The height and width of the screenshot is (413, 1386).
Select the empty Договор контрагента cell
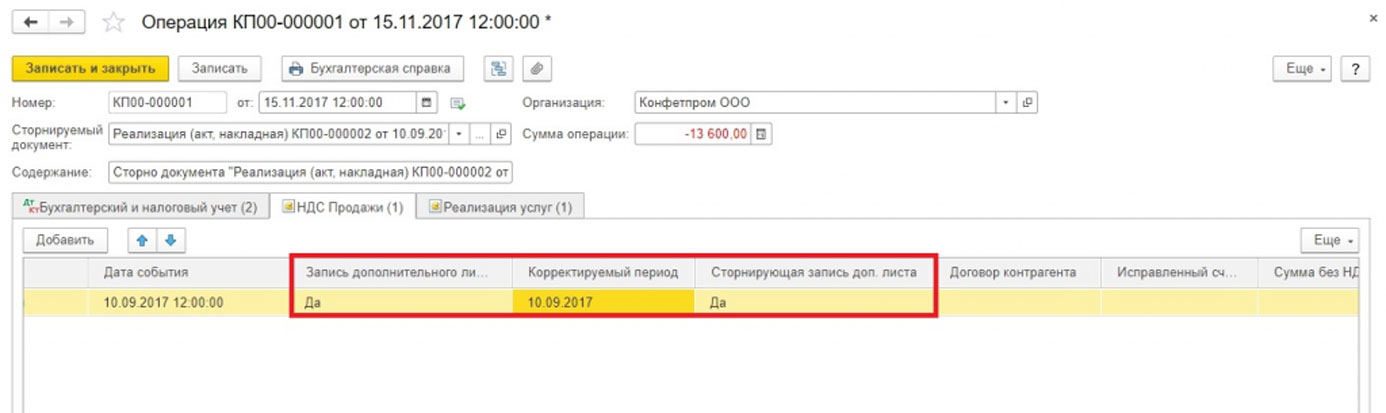[1020, 303]
